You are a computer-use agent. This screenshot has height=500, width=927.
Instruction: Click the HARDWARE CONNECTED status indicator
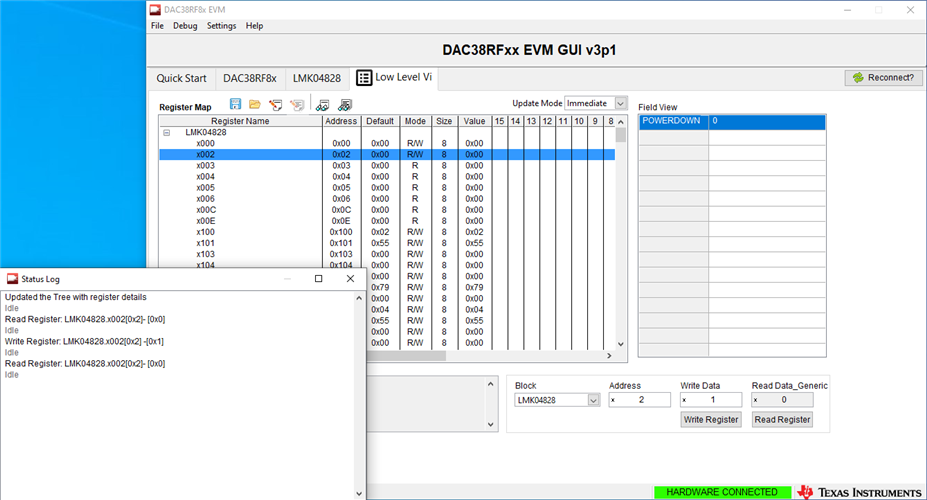722,492
